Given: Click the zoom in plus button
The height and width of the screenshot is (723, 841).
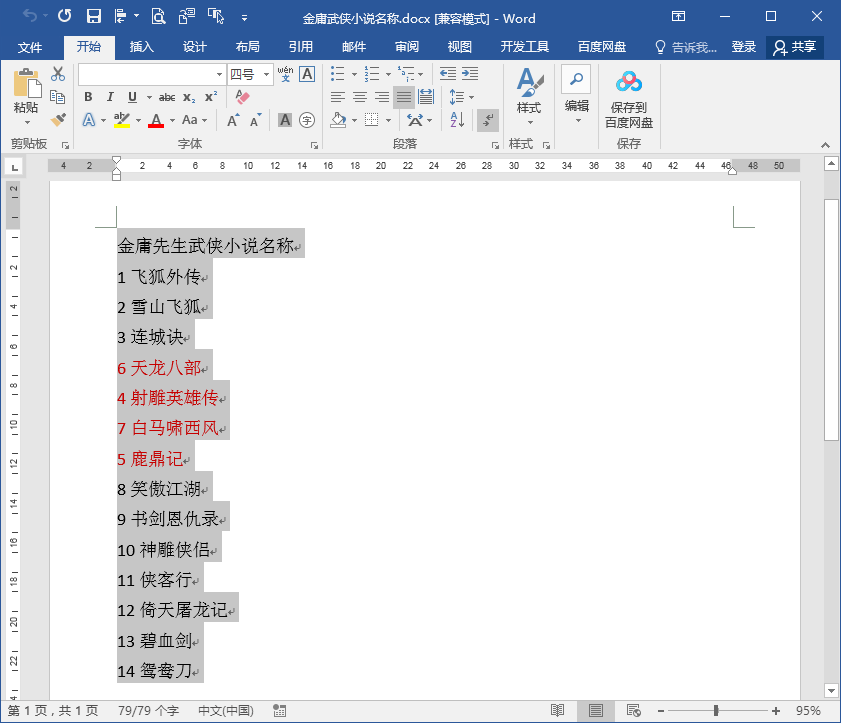Looking at the screenshot, I should 776,711.
